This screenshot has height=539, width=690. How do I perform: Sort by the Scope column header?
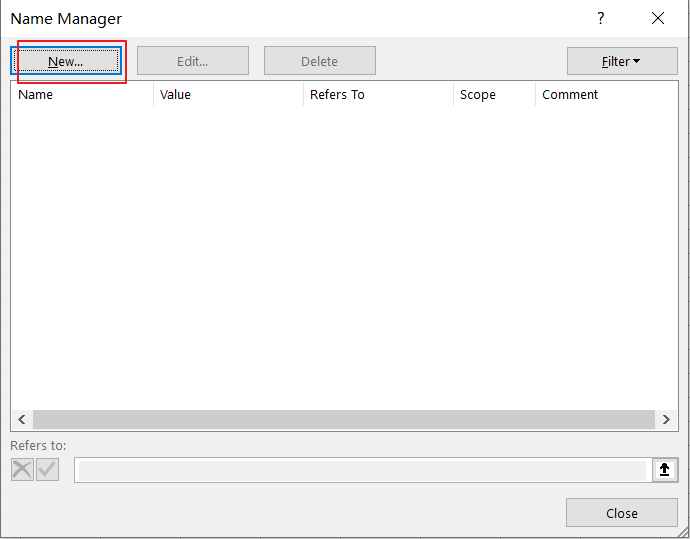coord(494,95)
